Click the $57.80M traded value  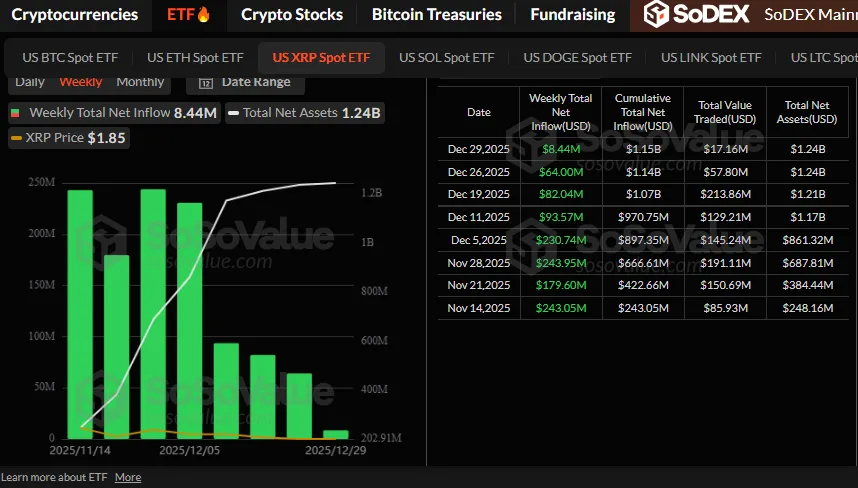click(x=726, y=172)
